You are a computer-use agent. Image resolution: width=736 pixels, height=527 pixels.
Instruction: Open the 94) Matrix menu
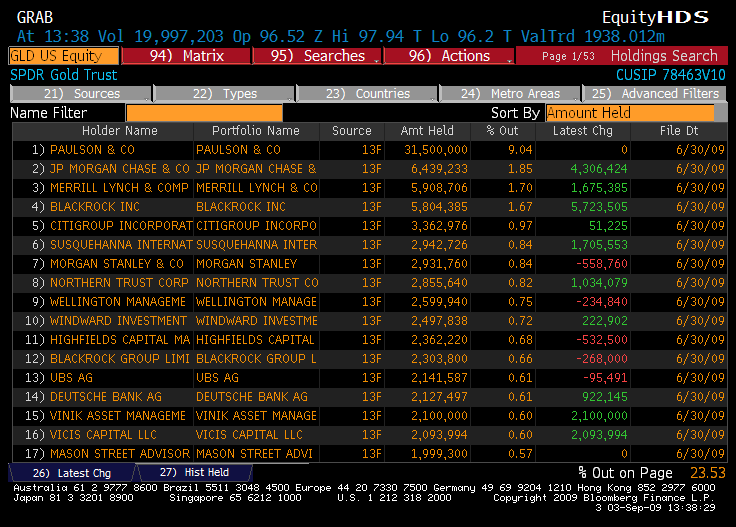point(186,56)
